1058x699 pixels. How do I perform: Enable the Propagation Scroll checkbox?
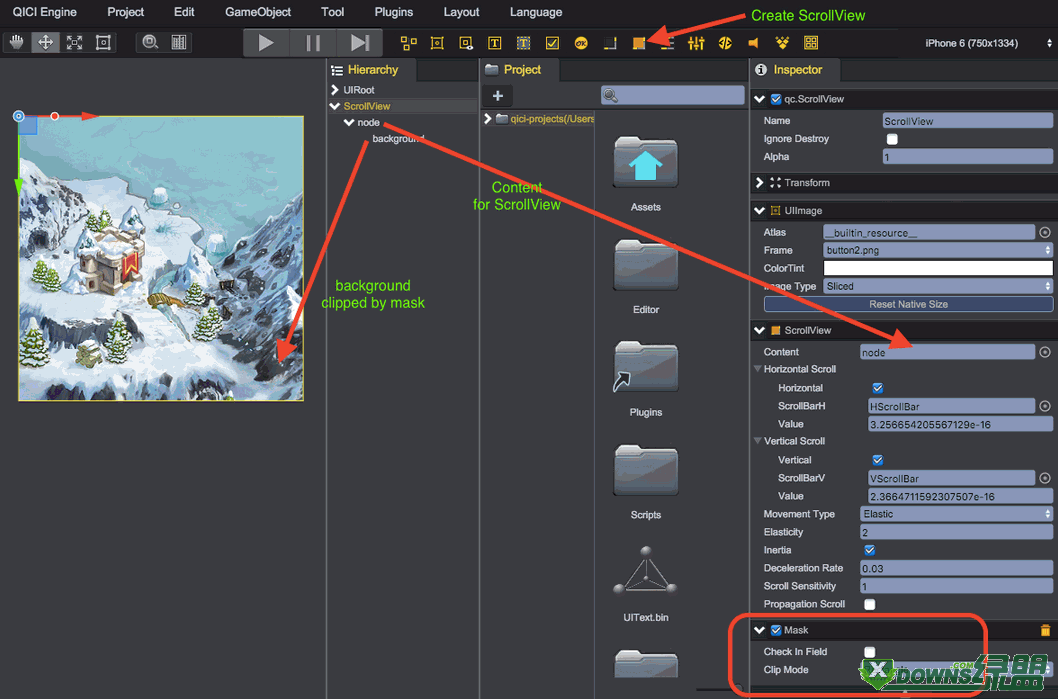(x=870, y=605)
